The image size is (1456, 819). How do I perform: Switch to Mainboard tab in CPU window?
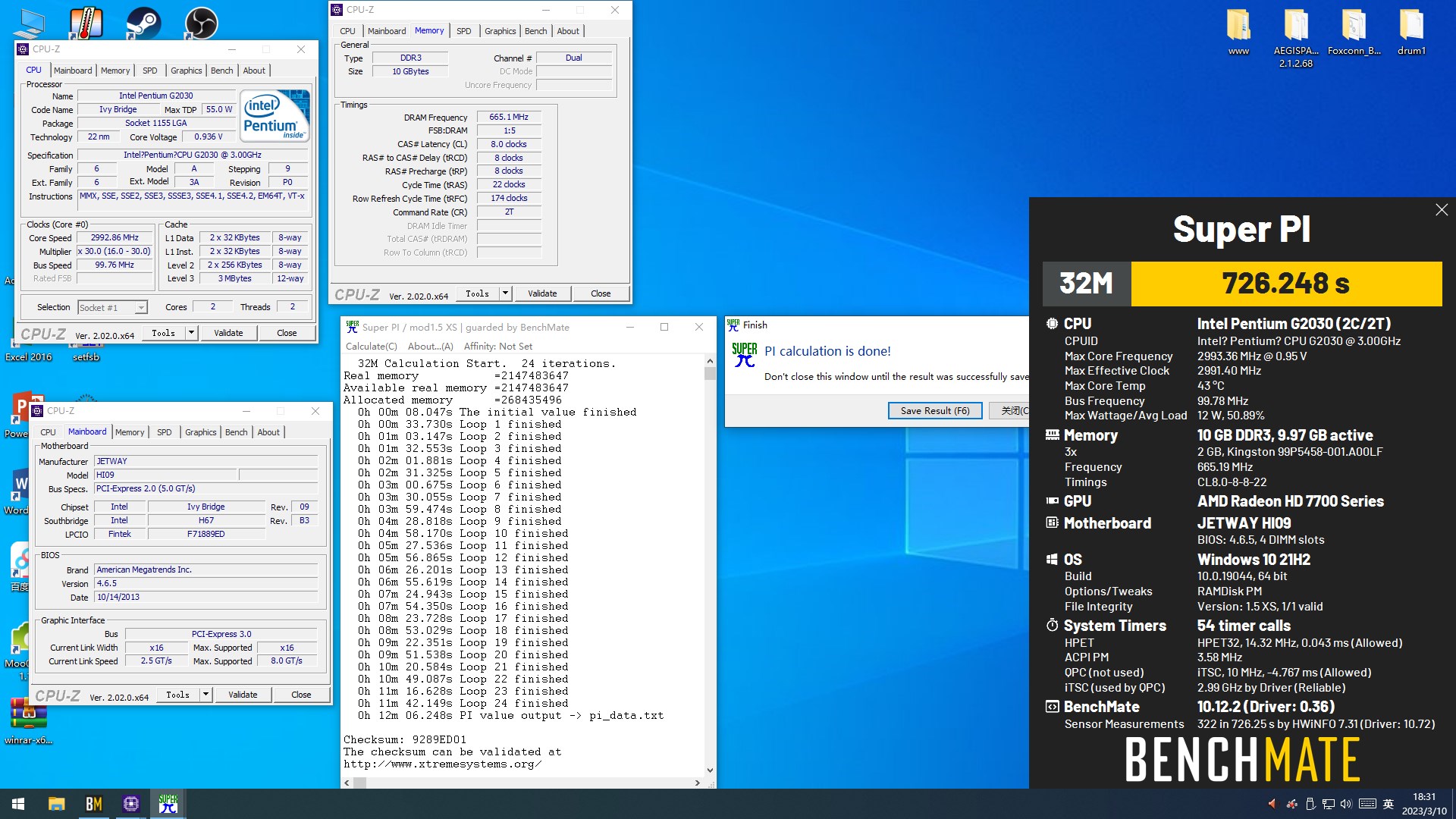point(73,71)
